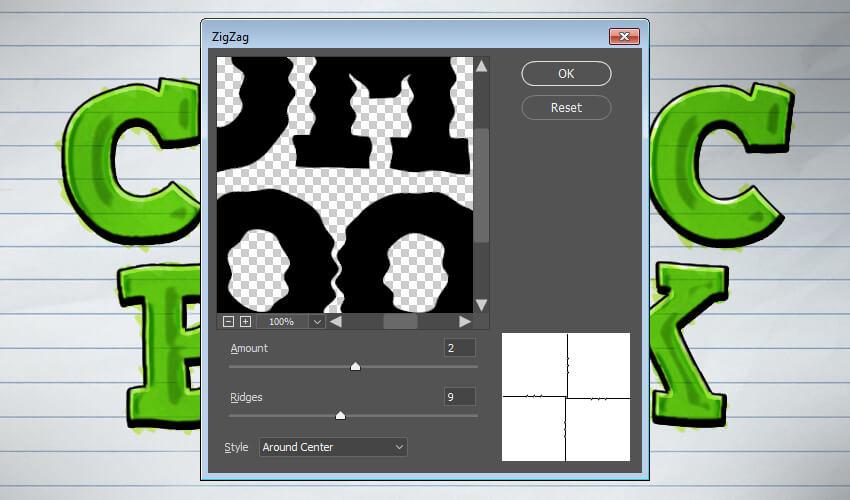850x500 pixels.
Task: Click the ZigZag dialog title text
Action: coord(230,37)
